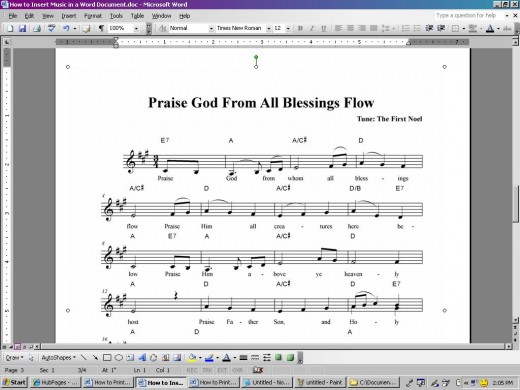
Task: Open the Zoom 100% dropdown
Action: pyautogui.click(x=136, y=29)
